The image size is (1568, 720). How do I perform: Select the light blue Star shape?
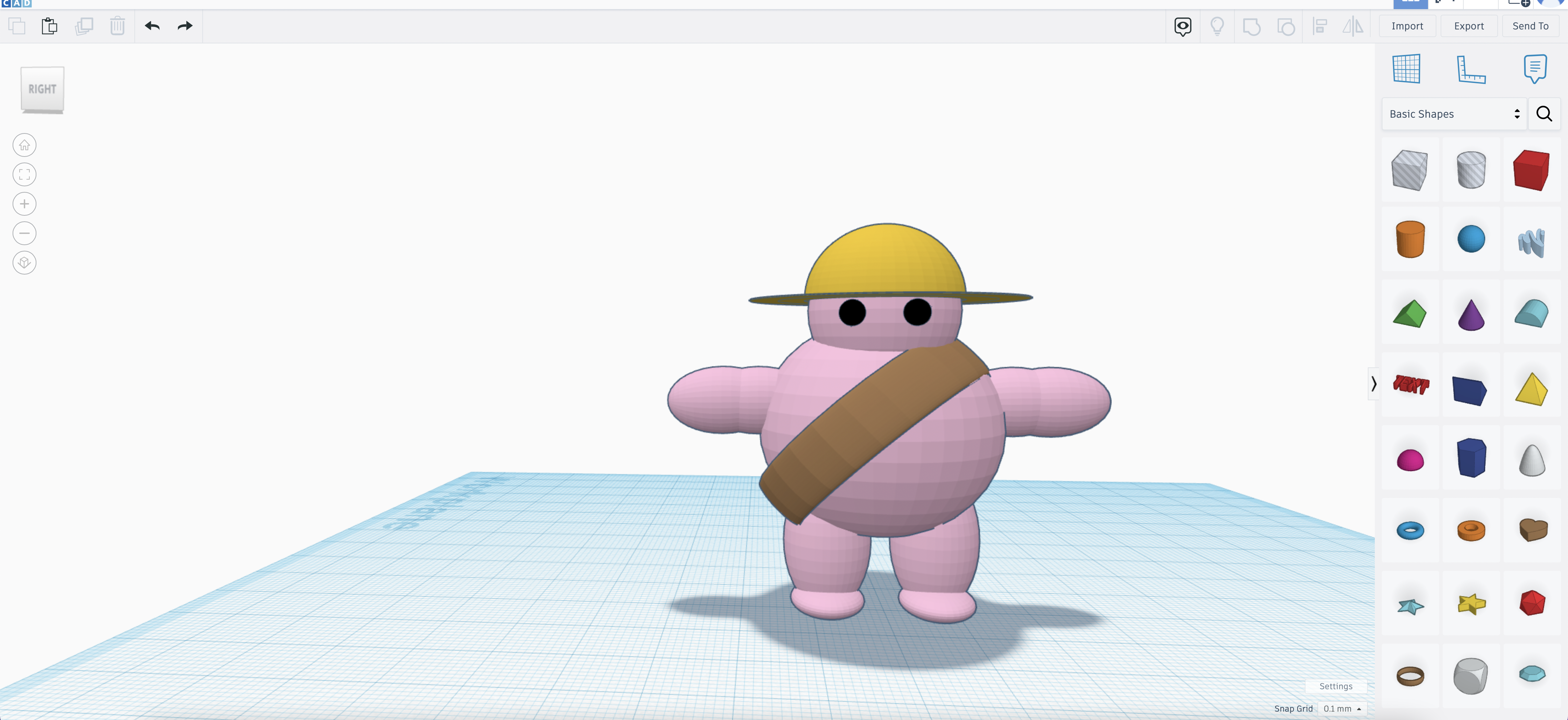pos(1410,606)
